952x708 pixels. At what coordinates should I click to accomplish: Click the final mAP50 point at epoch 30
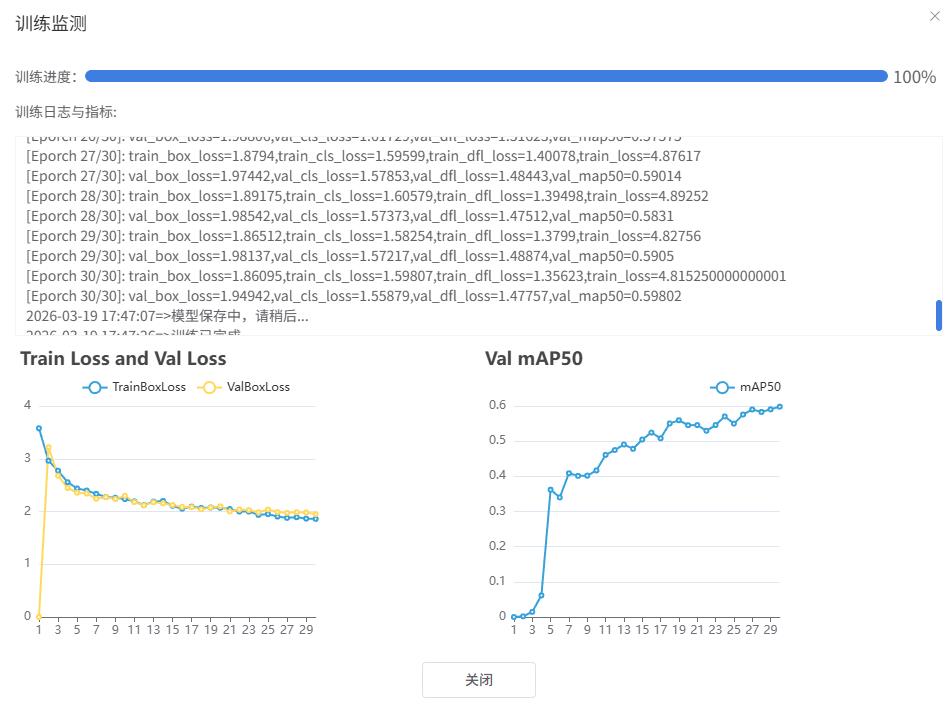[x=780, y=406]
